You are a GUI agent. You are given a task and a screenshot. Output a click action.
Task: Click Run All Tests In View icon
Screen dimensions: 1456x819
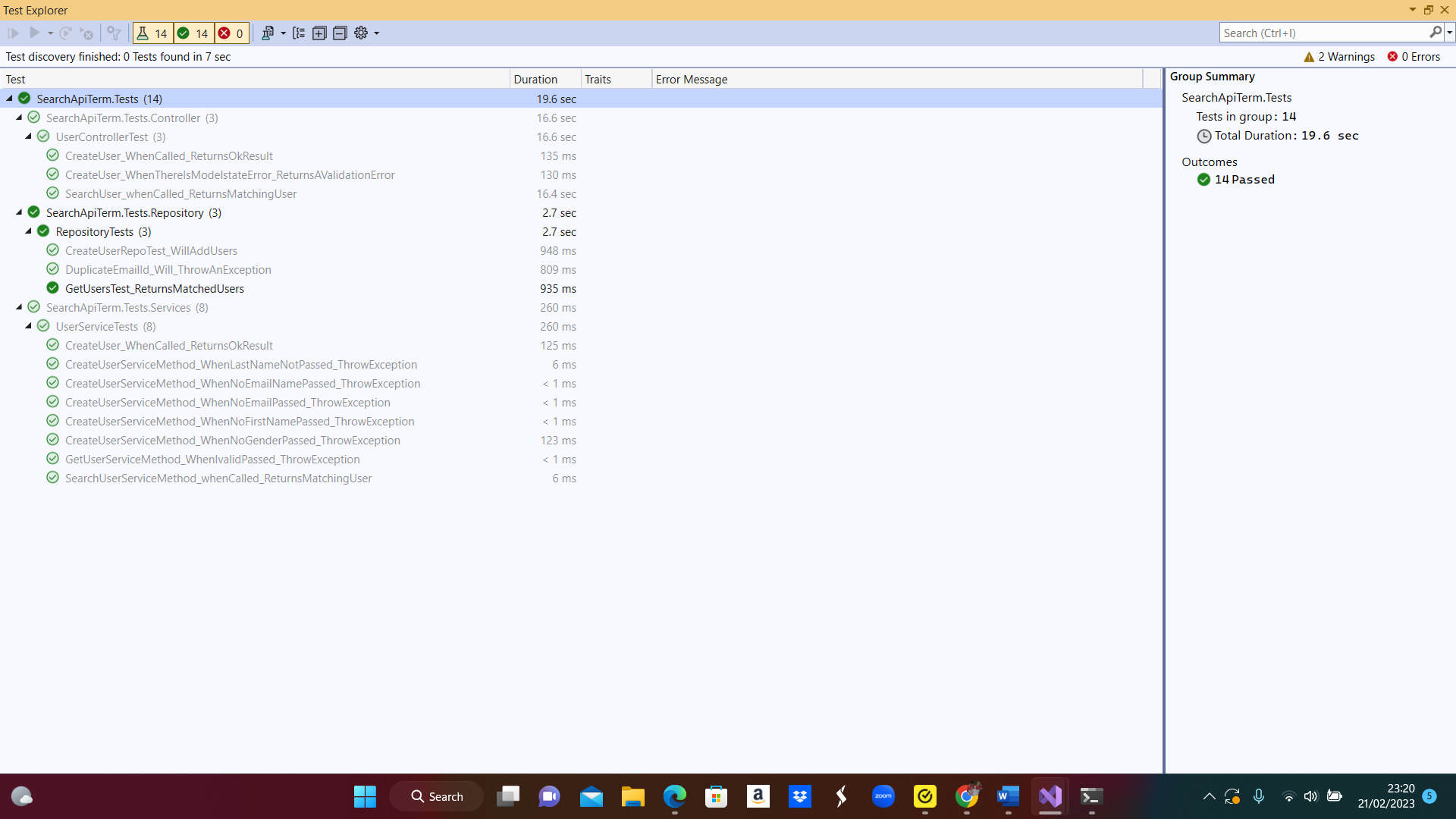(x=13, y=33)
